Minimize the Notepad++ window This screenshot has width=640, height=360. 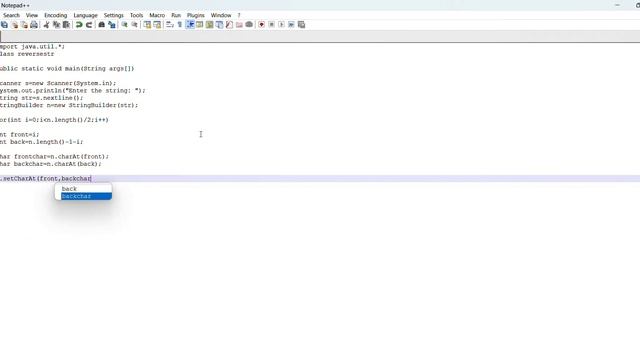click(617, 5)
